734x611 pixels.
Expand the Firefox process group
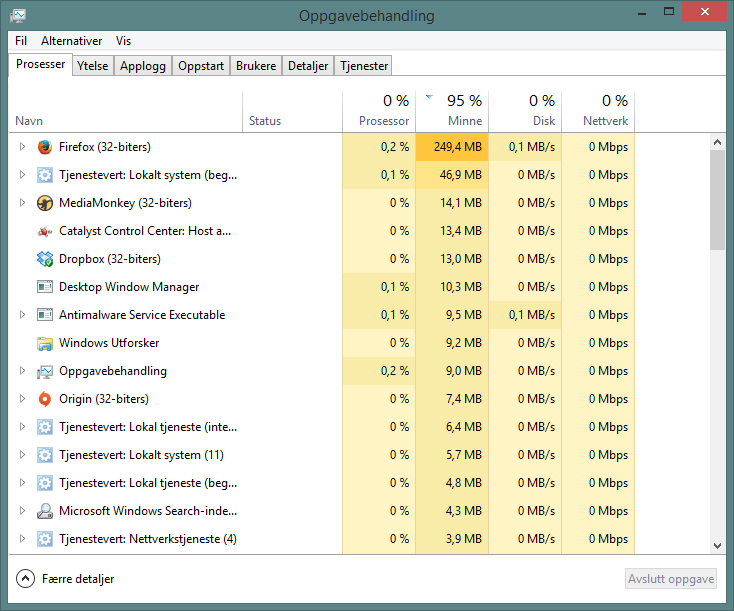coord(22,147)
